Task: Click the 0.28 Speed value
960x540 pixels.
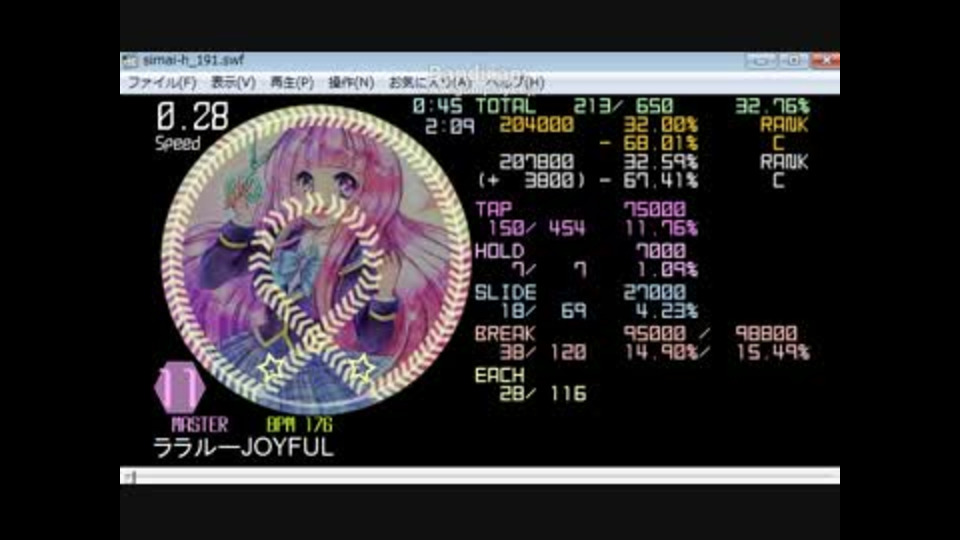Action: (x=192, y=116)
